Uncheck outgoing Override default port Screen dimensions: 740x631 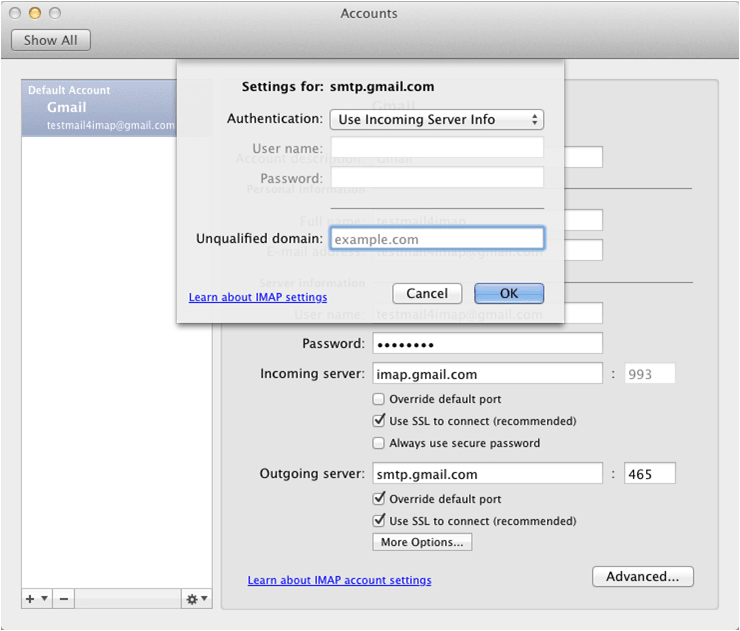coord(379,499)
